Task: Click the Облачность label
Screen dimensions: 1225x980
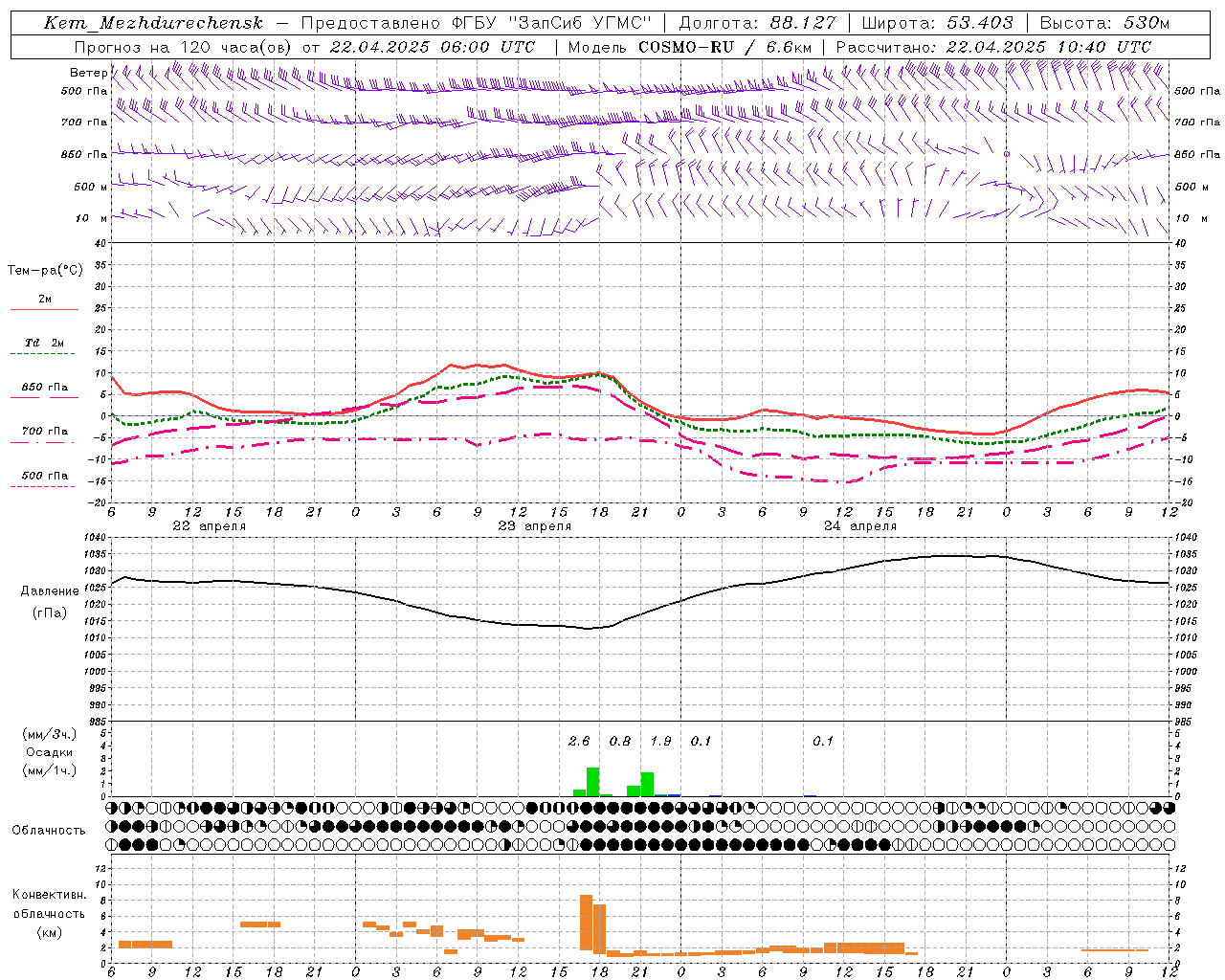Action: click(x=49, y=830)
